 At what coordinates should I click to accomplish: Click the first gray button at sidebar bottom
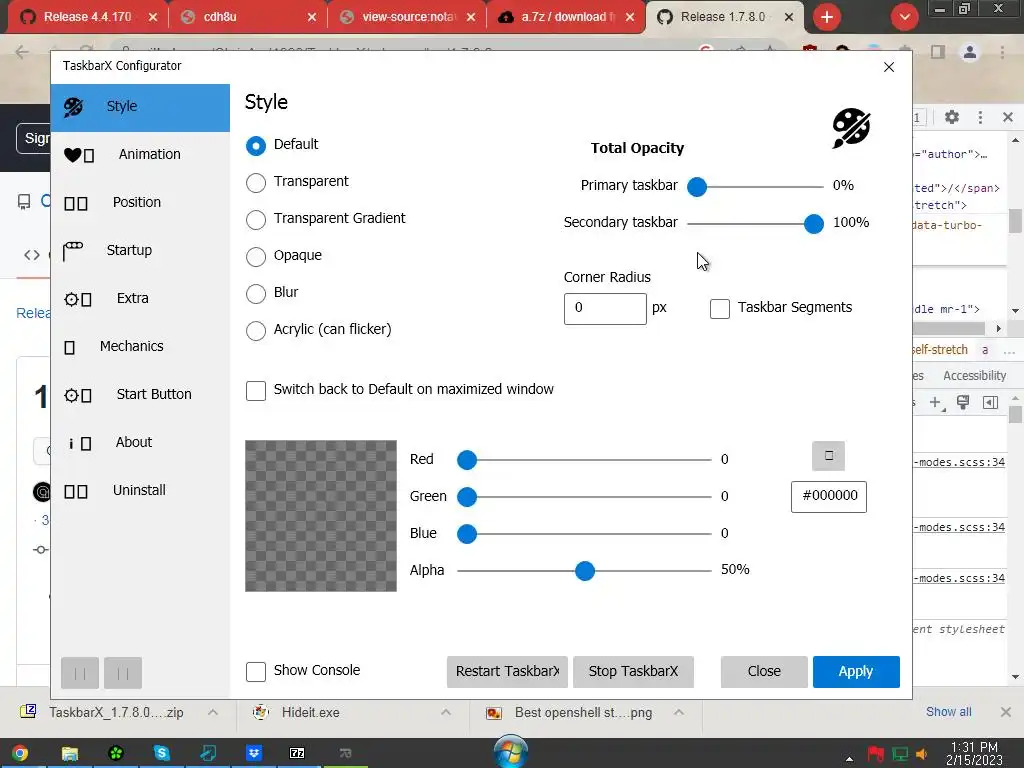click(80, 673)
